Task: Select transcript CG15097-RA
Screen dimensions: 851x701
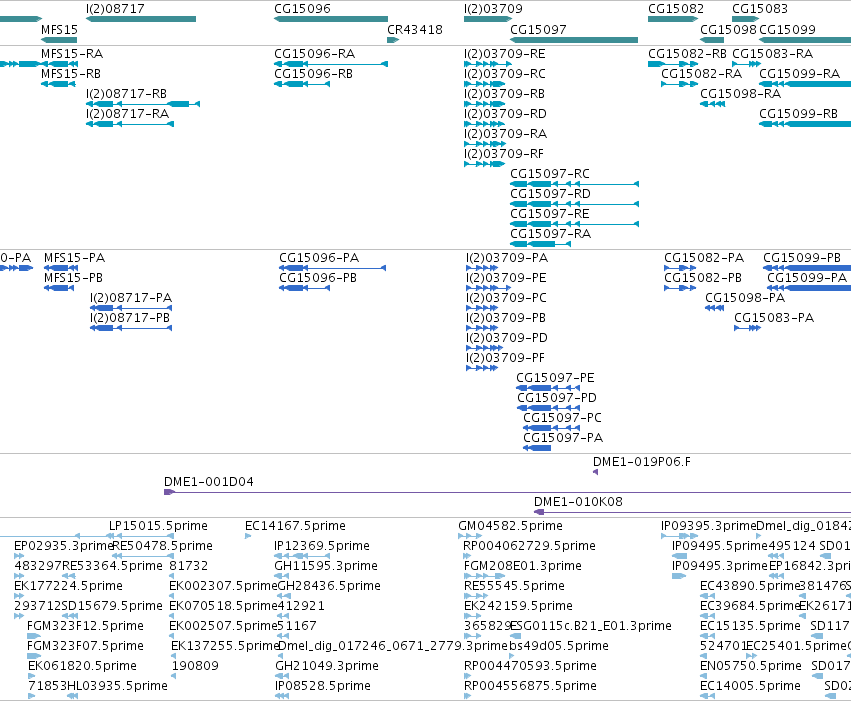Action: (541, 245)
